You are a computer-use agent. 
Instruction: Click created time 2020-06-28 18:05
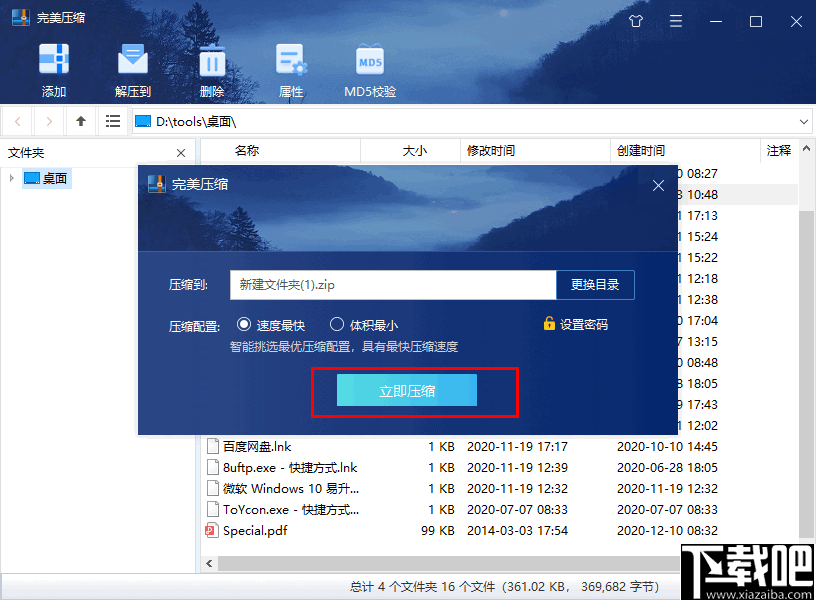coord(667,467)
